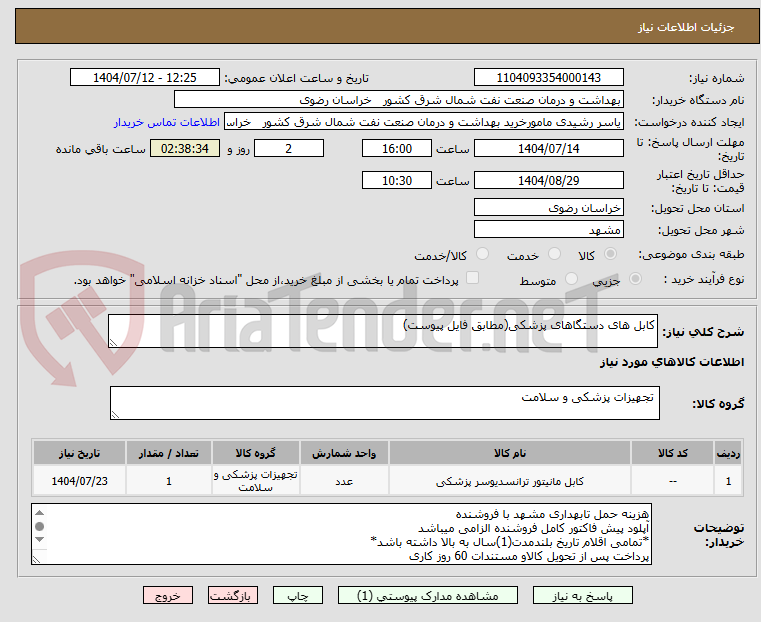This screenshot has height=622, width=761.
Task: Click the چاپ print button
Action: [x=298, y=595]
